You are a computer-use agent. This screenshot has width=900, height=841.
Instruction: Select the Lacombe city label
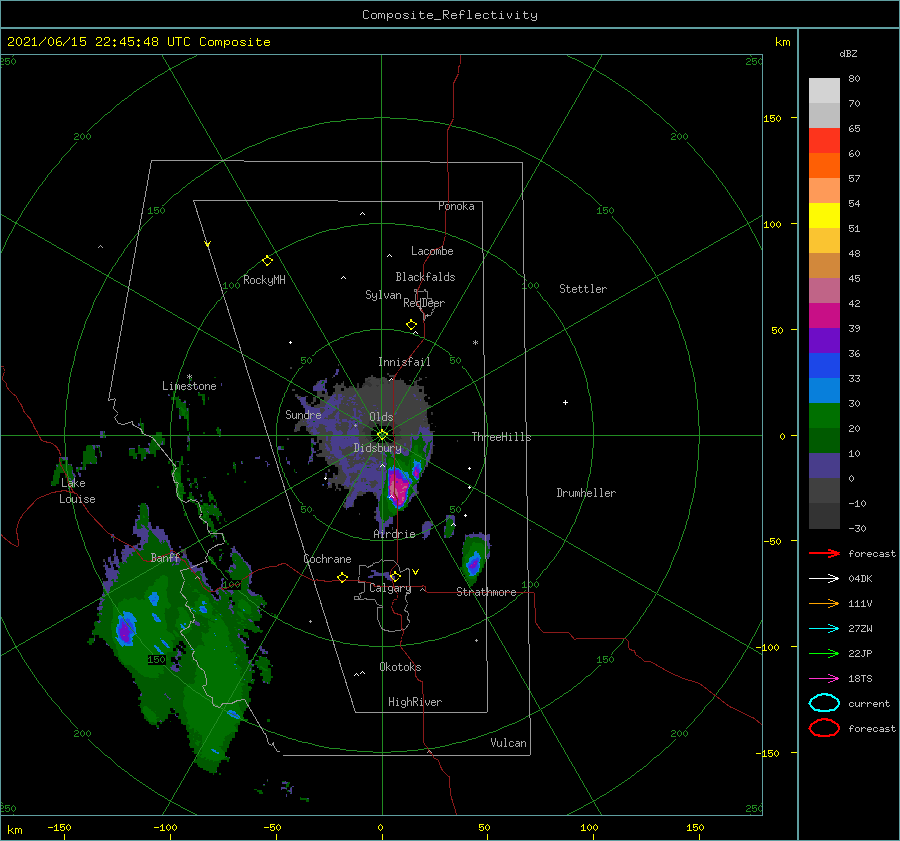click(x=432, y=251)
